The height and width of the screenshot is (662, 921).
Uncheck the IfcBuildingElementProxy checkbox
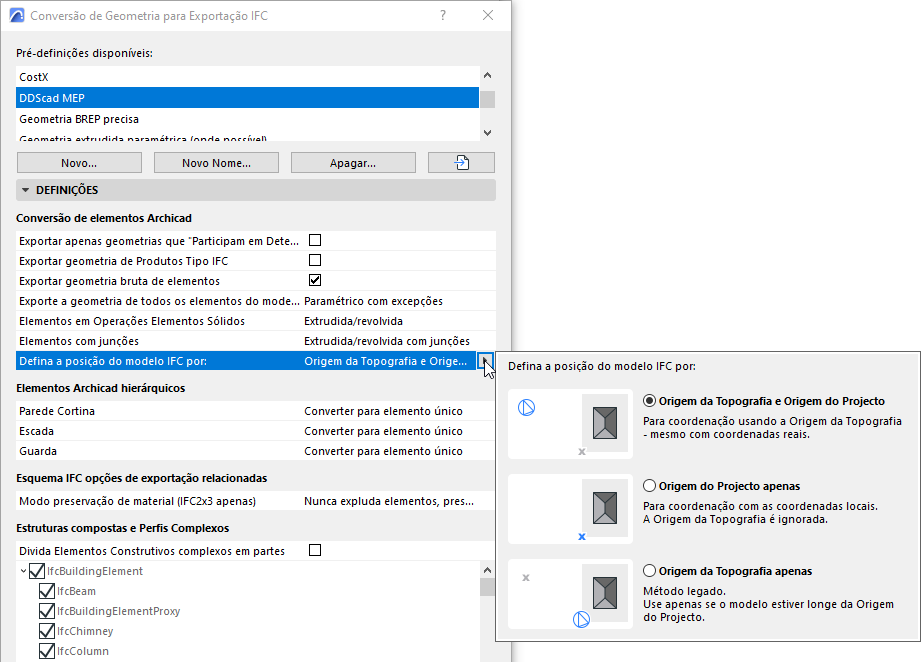click(46, 611)
